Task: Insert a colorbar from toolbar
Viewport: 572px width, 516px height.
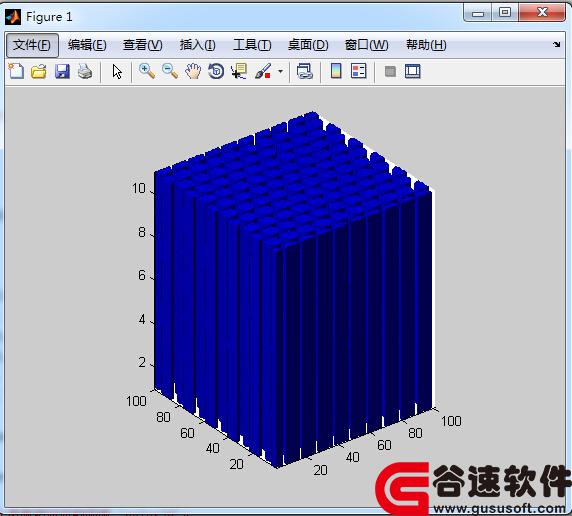Action: [336, 71]
